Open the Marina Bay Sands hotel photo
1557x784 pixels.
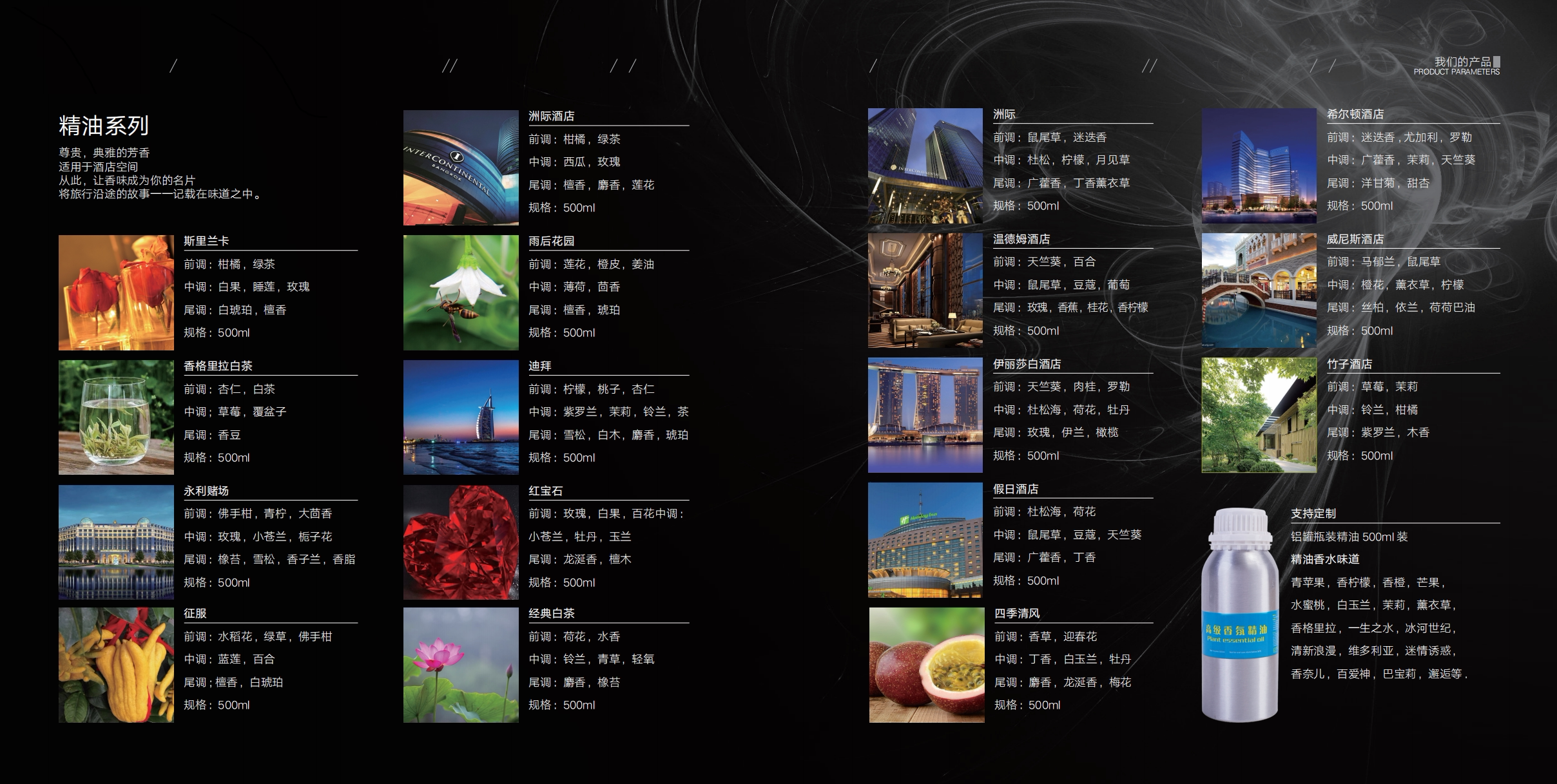pyautogui.click(x=925, y=416)
